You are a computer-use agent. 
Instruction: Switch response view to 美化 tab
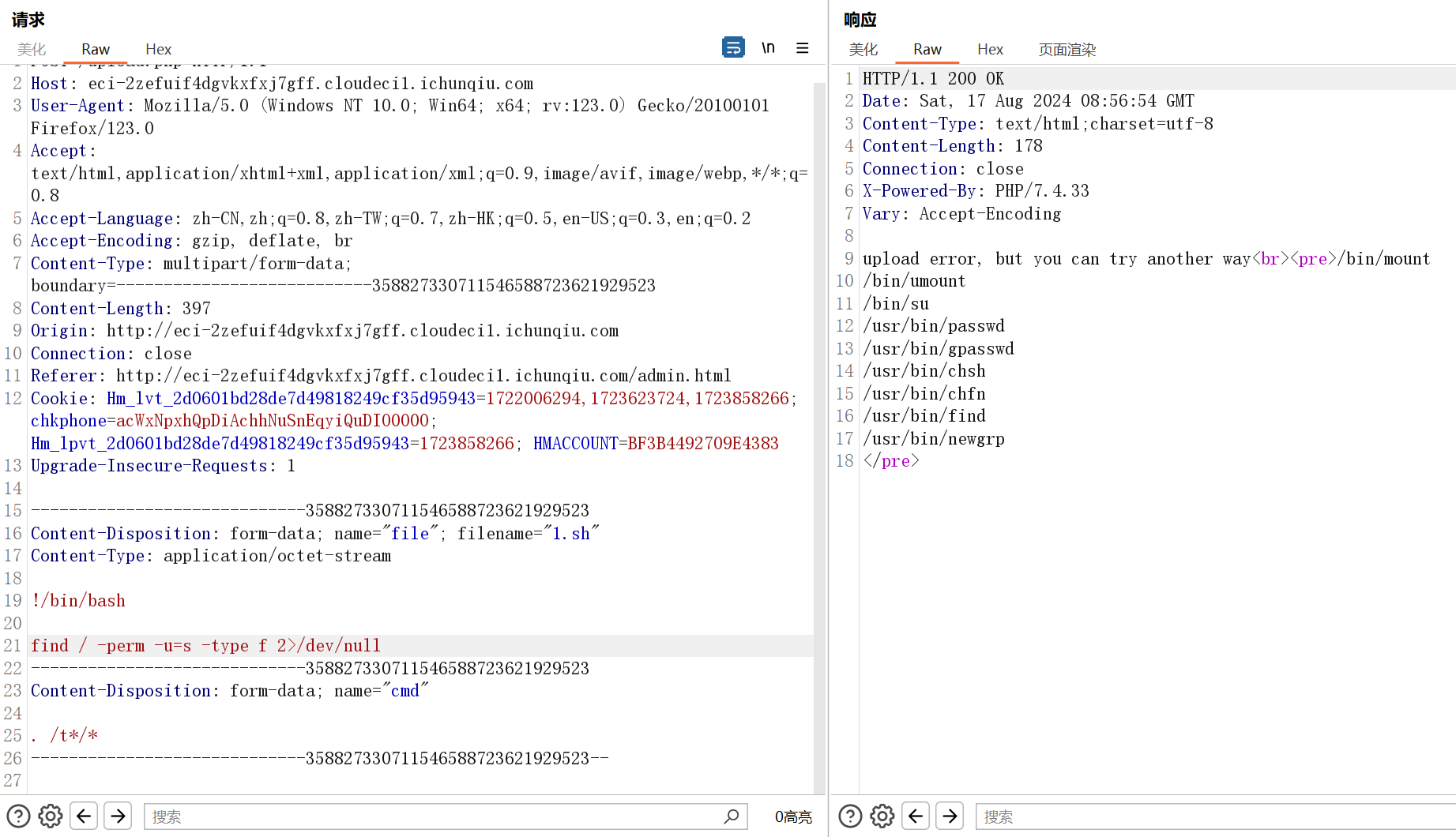863,49
